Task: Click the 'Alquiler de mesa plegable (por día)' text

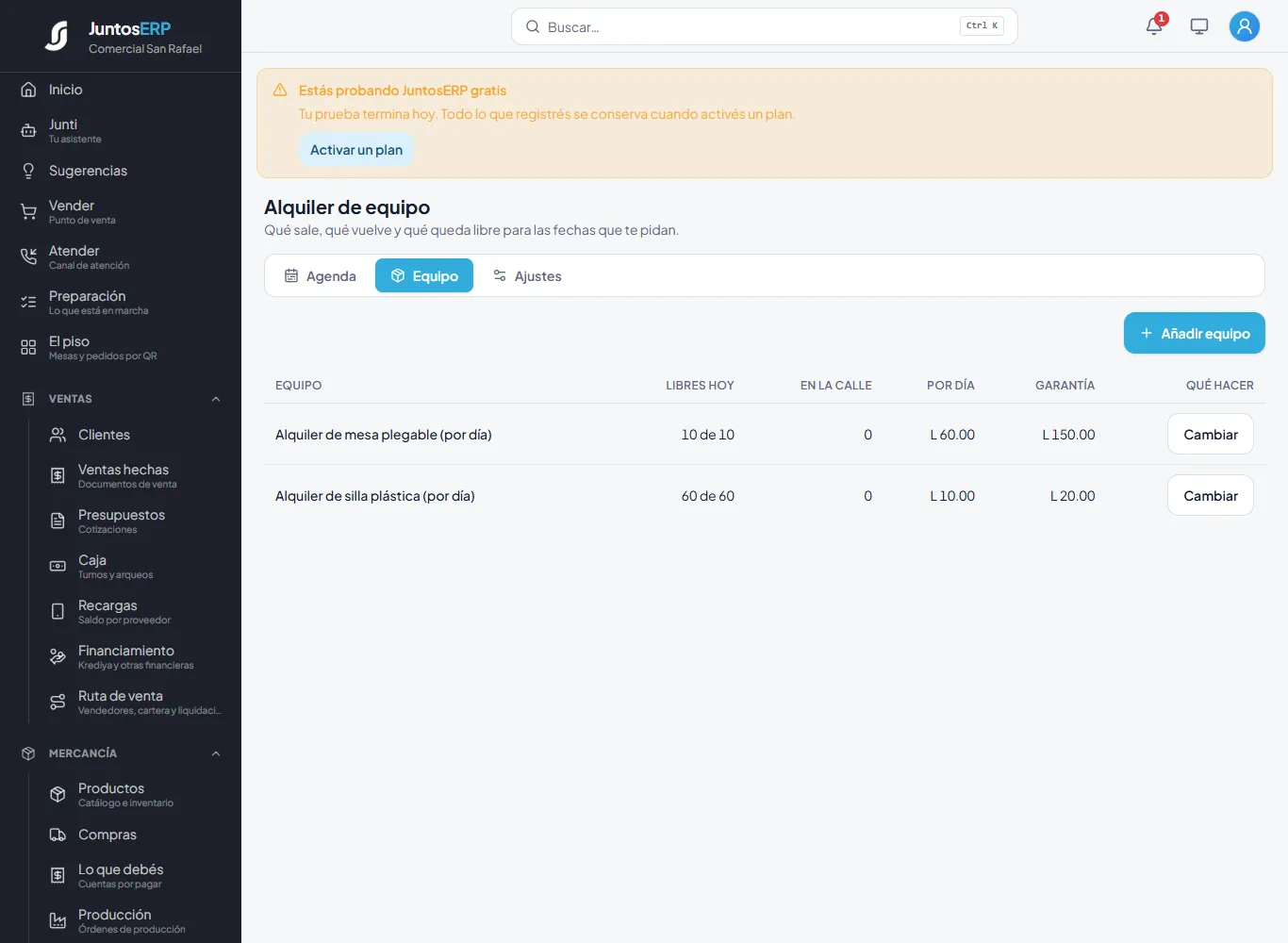Action: (384, 435)
